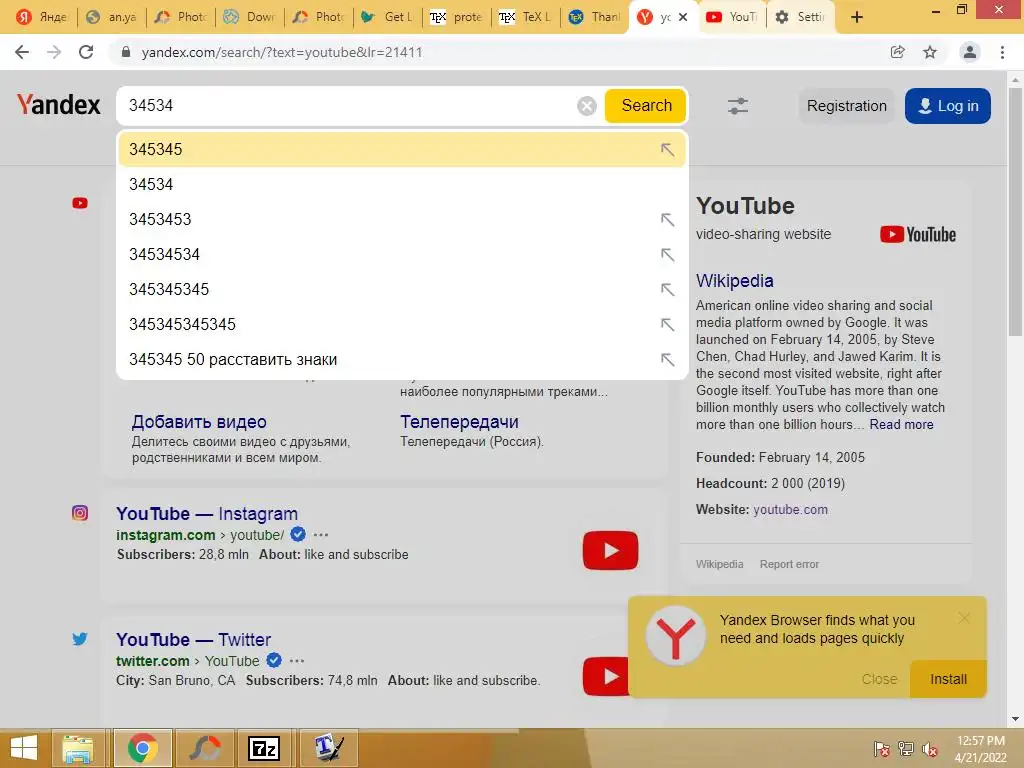Click Close in Yandex Browser popup

tap(879, 679)
